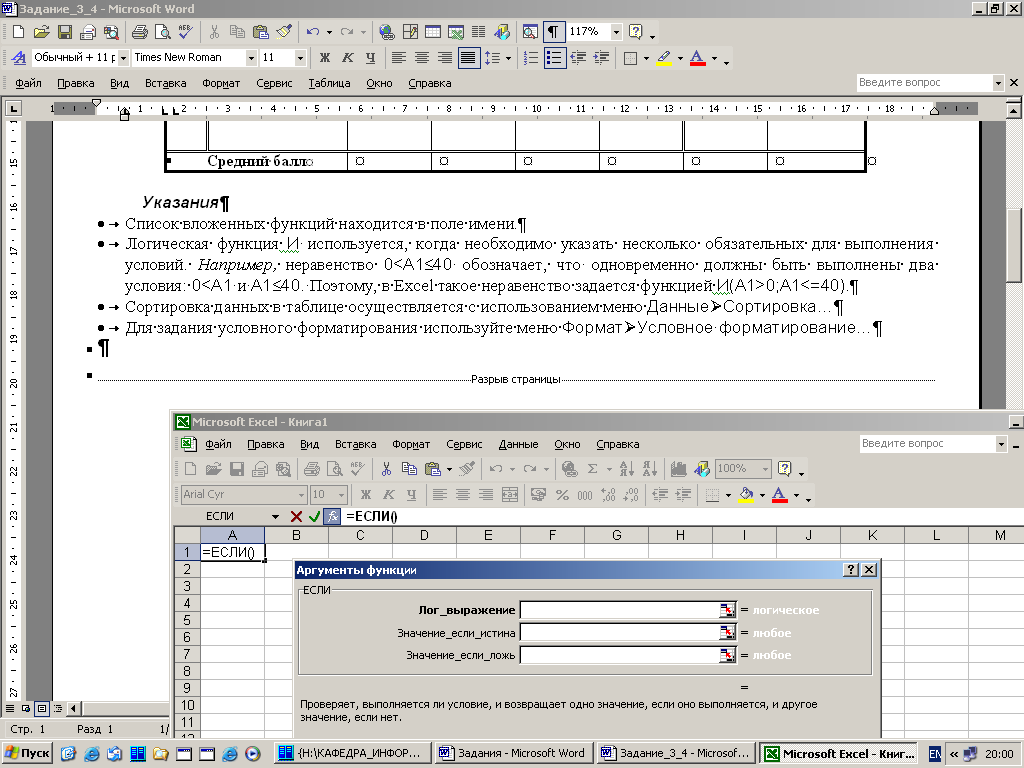Toggle Underline (Ч) in Word toolbar
The image size is (1024, 768).
click(370, 57)
